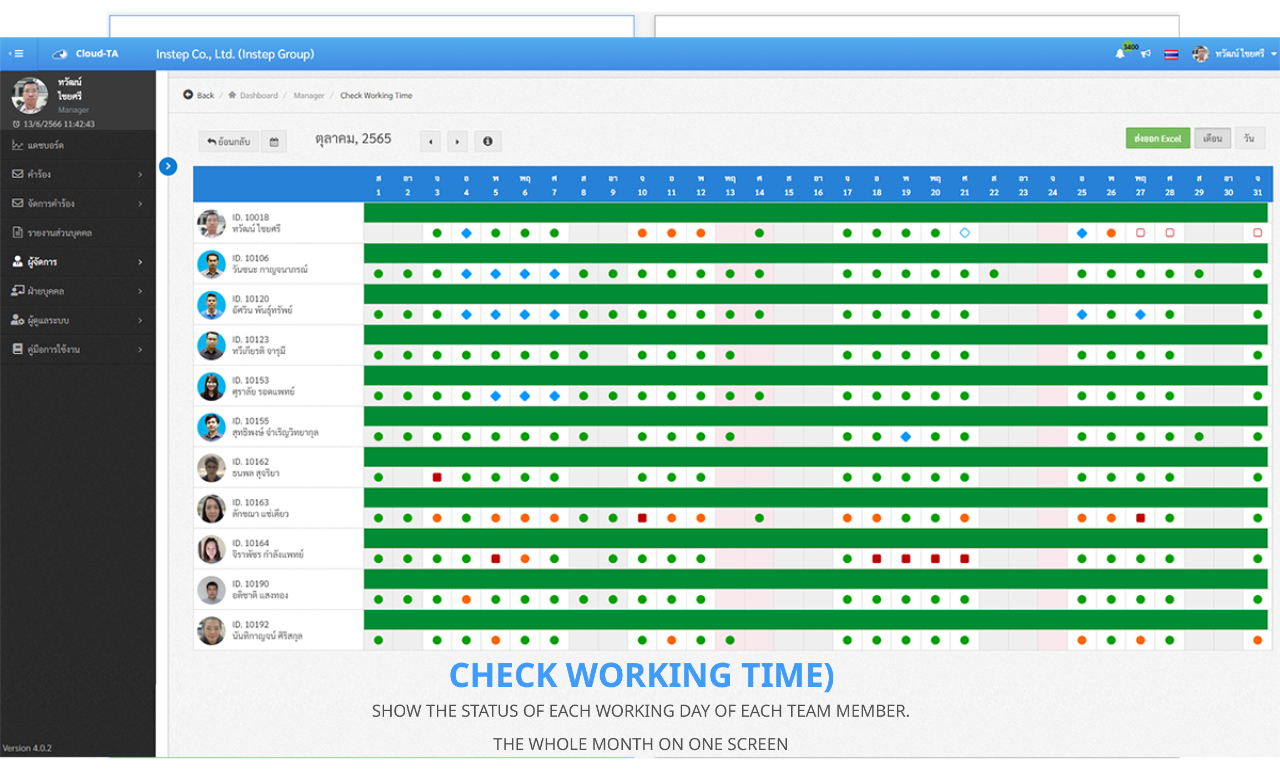The image size is (1280, 769).
Task: Click the red square status for ID 10162
Action: point(437,478)
